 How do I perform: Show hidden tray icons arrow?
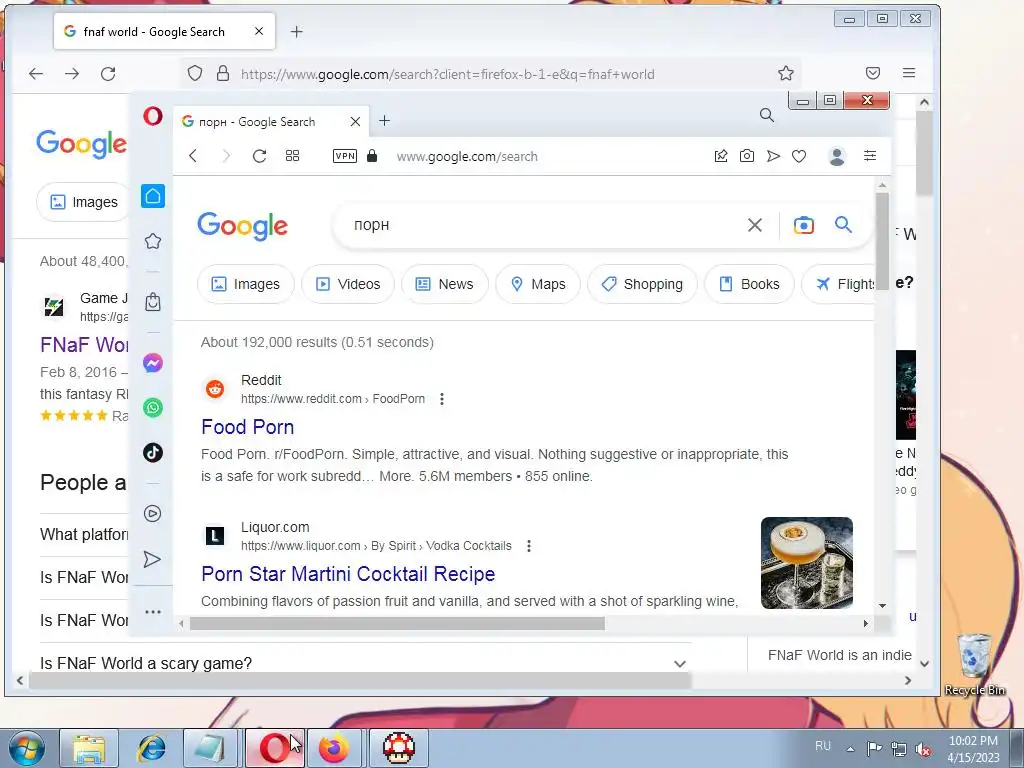pyautogui.click(x=850, y=748)
